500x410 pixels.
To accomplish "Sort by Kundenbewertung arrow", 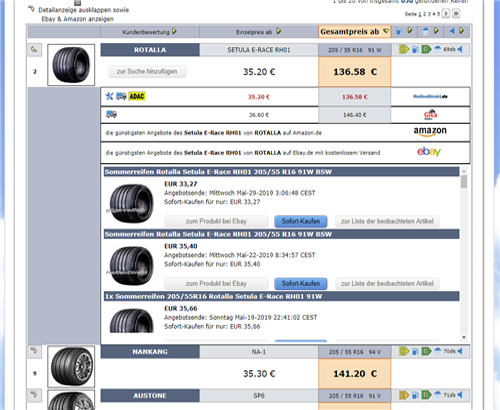I will [x=174, y=32].
